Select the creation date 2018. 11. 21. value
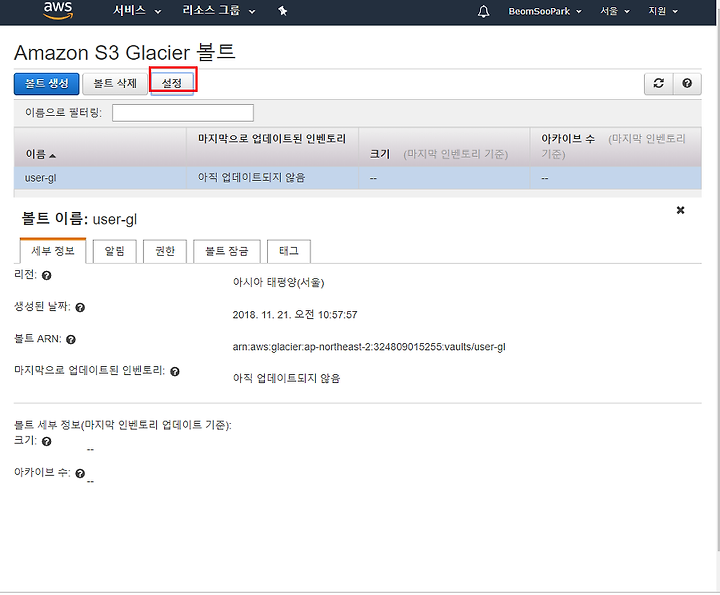The height and width of the screenshot is (595, 720). 295,315
